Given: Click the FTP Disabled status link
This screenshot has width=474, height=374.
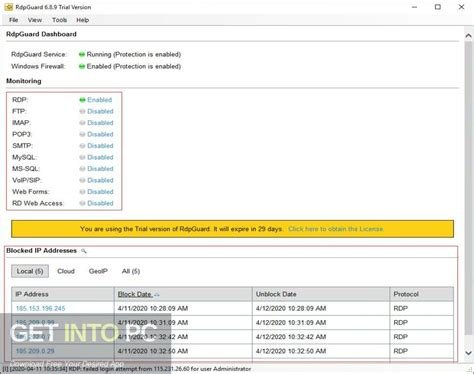Looking at the screenshot, I should (100, 111).
